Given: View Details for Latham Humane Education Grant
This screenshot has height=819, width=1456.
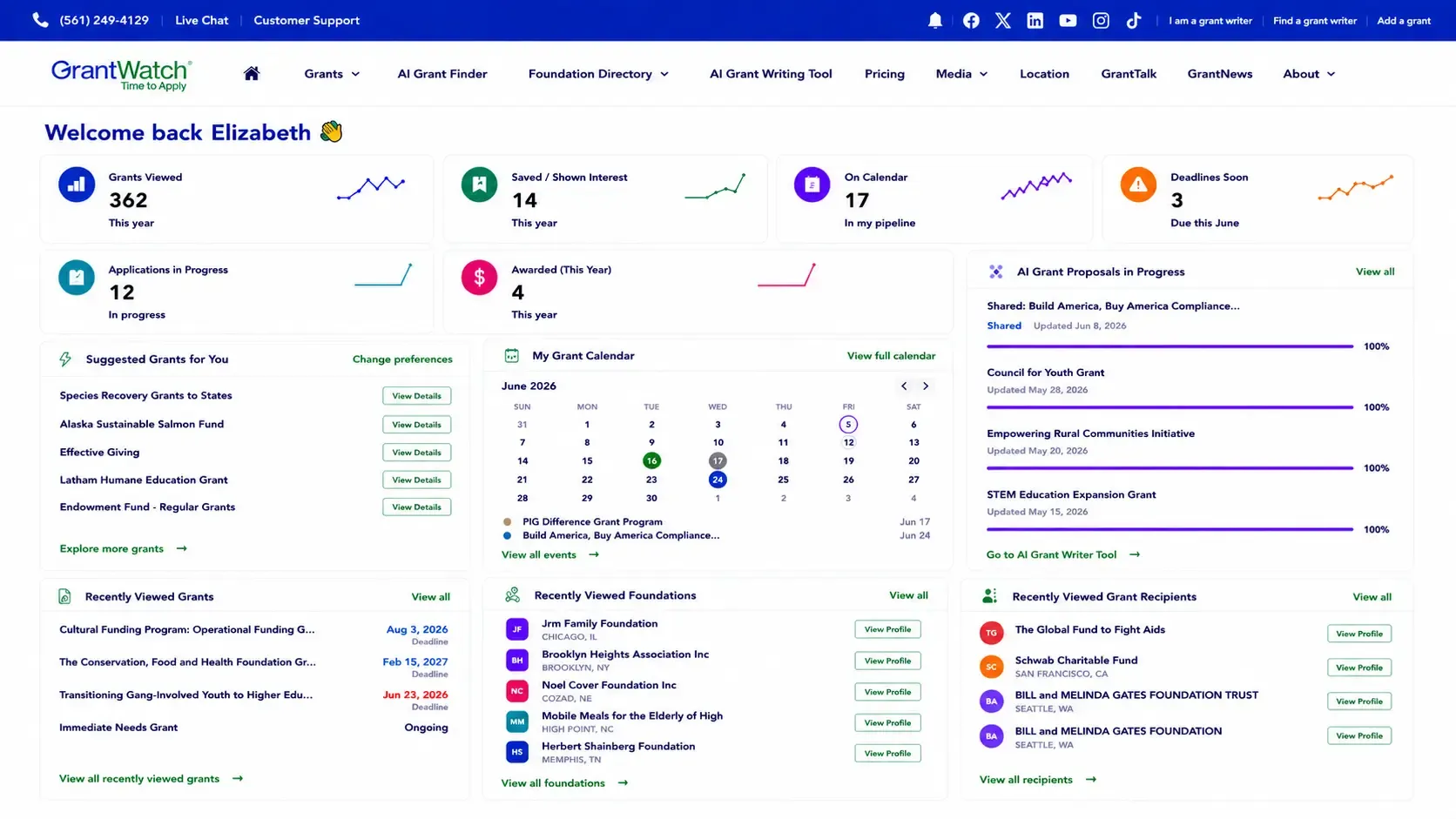Looking at the screenshot, I should (416, 480).
